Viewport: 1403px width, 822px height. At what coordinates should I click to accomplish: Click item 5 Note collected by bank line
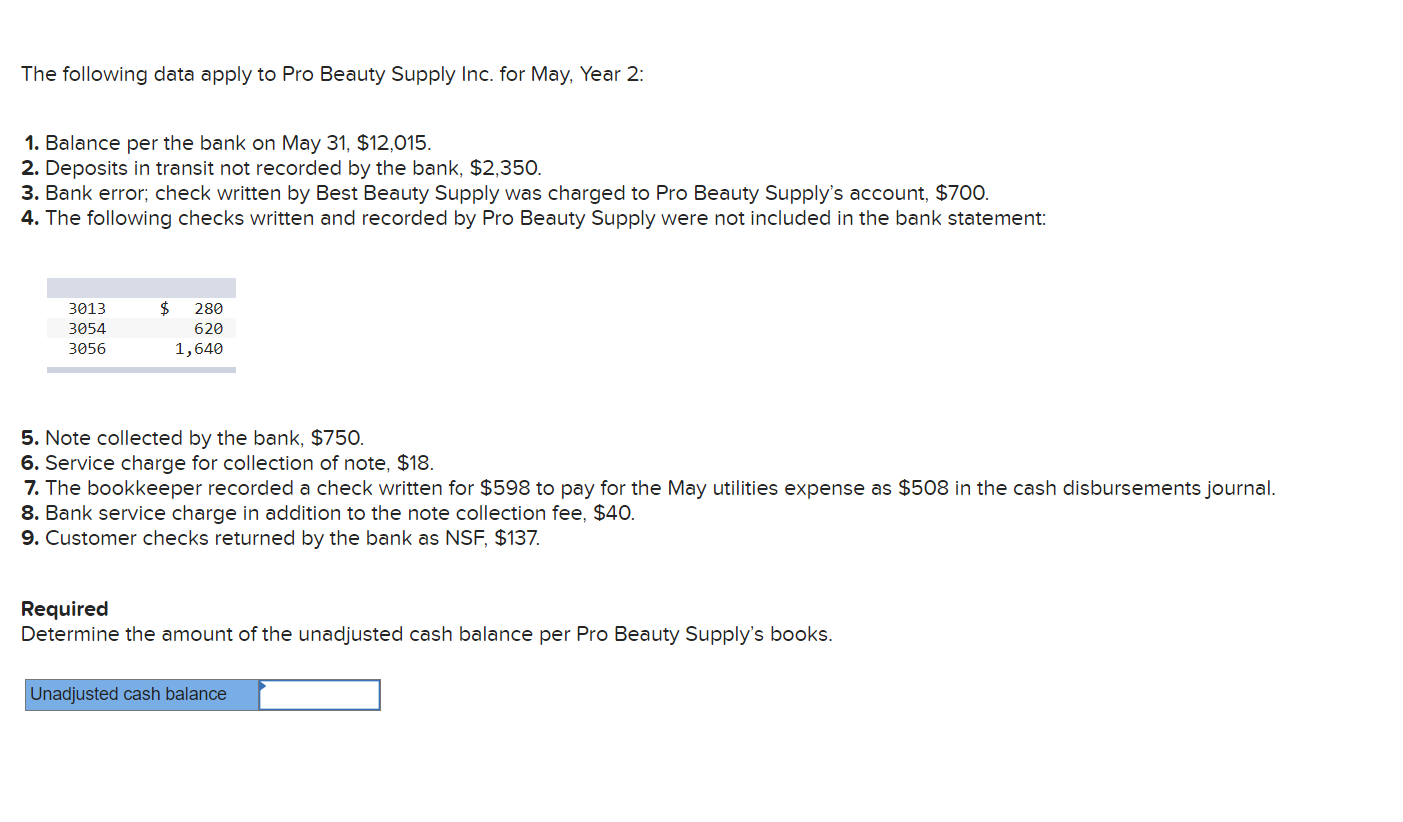point(193,438)
